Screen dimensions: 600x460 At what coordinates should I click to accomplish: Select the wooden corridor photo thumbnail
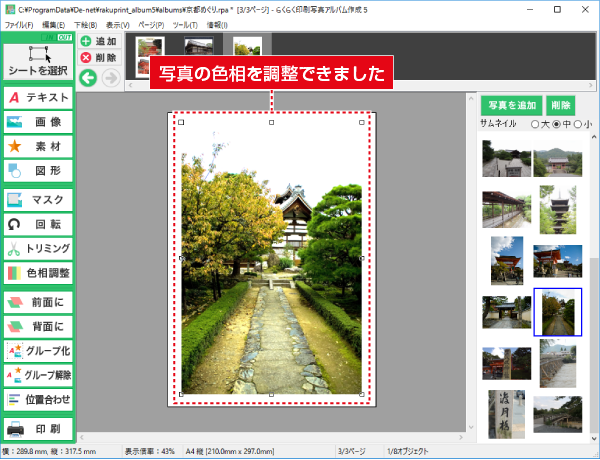click(x=507, y=210)
